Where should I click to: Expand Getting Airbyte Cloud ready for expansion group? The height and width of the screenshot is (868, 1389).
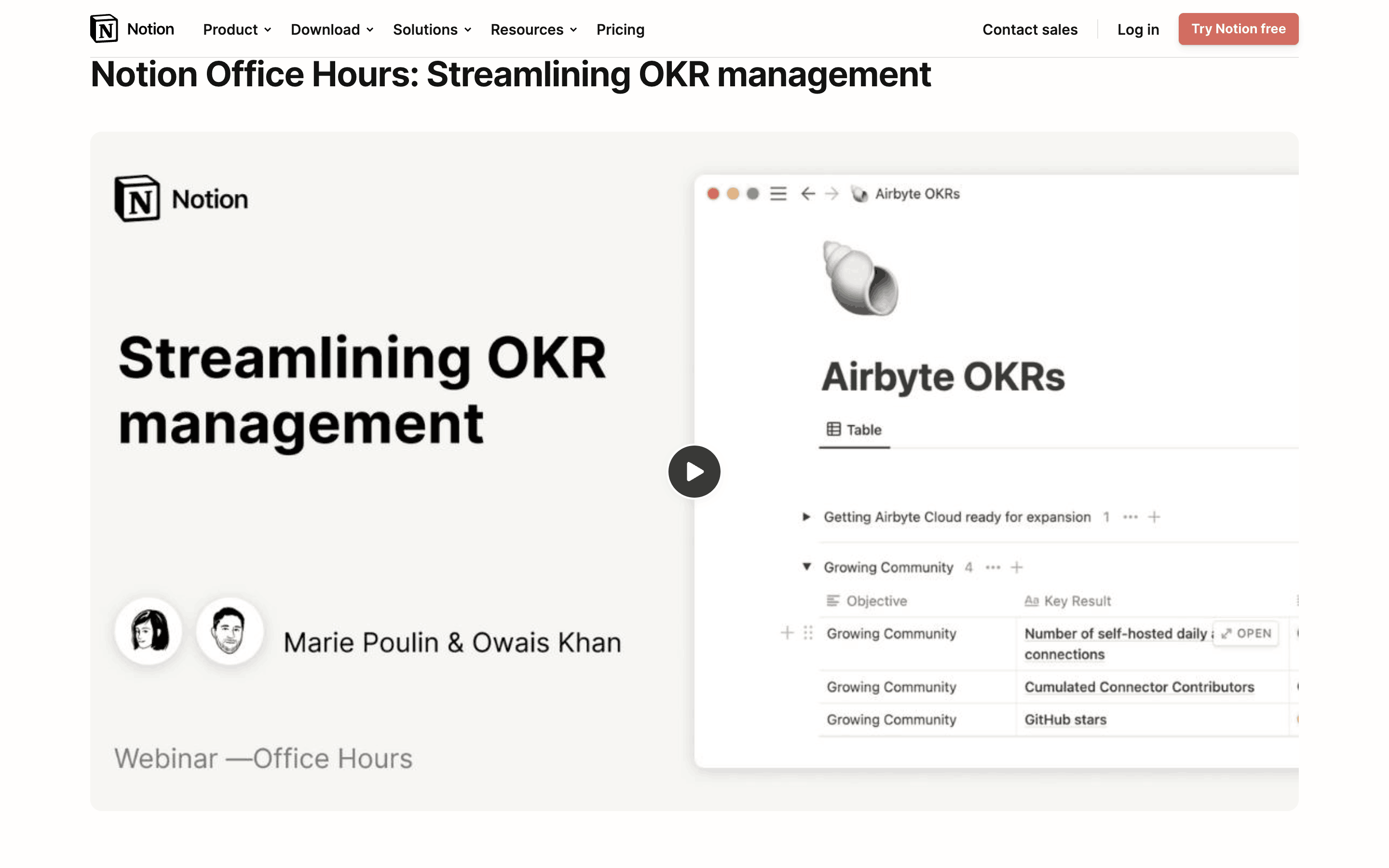(x=806, y=517)
